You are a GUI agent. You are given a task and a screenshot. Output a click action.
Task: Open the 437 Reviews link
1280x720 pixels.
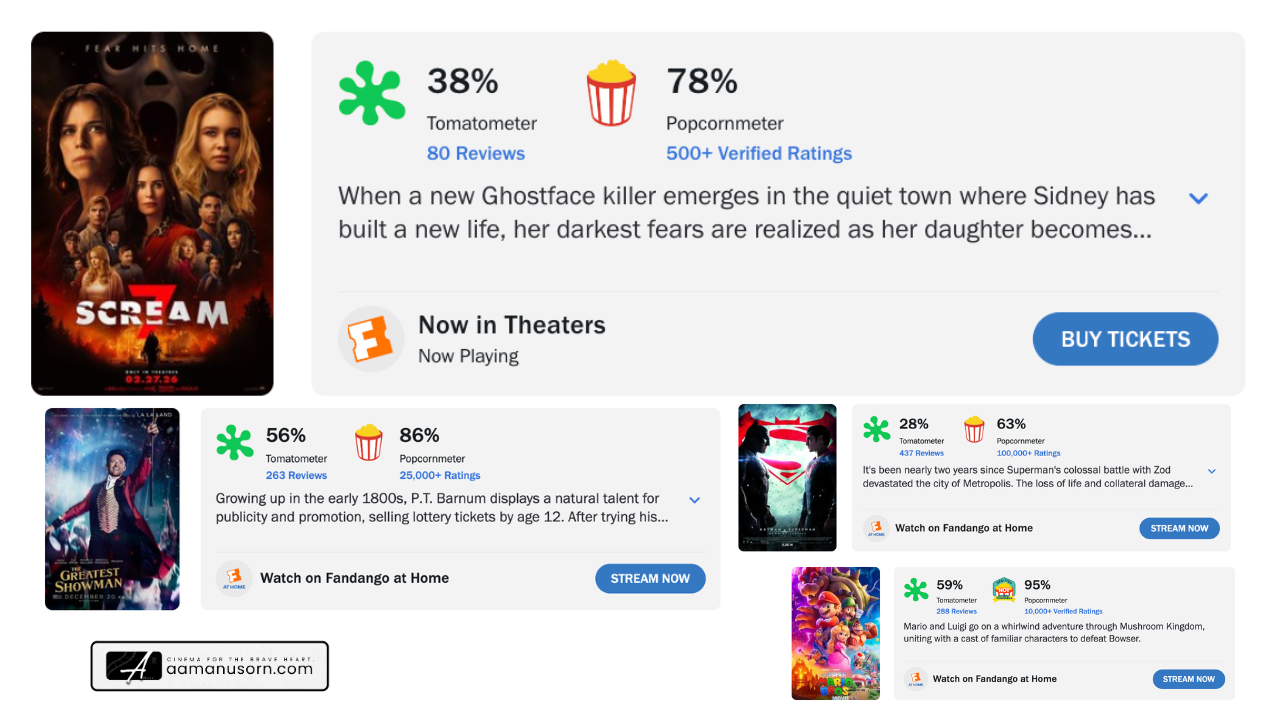[x=921, y=453]
